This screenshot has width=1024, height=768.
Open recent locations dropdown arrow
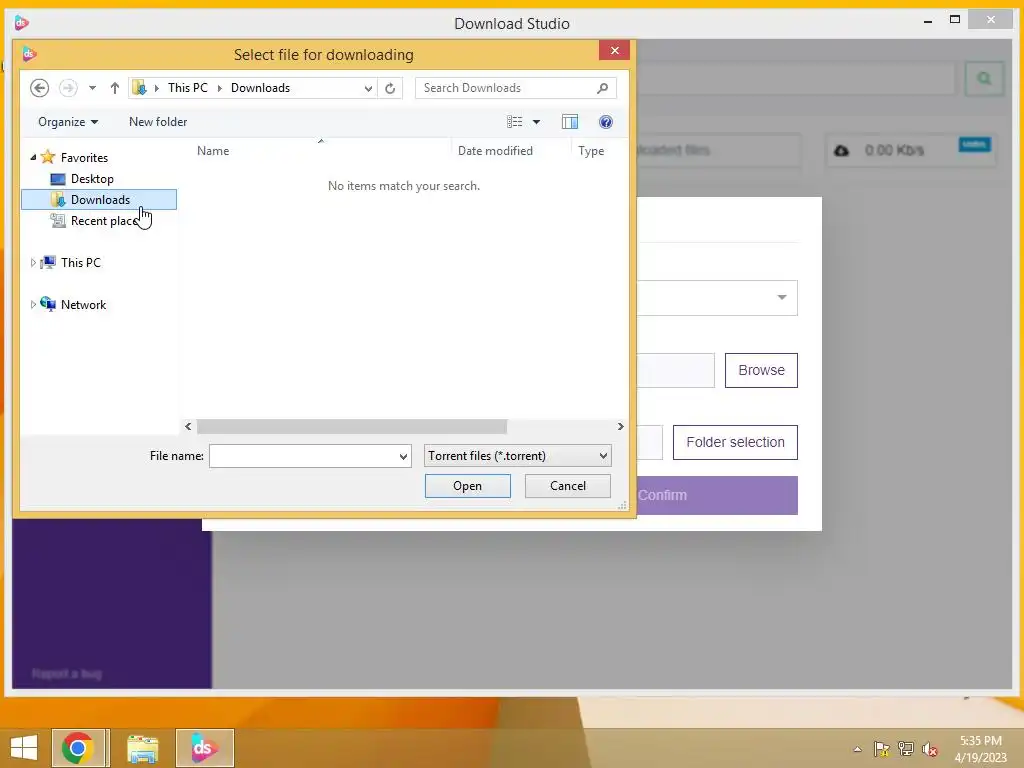point(92,88)
